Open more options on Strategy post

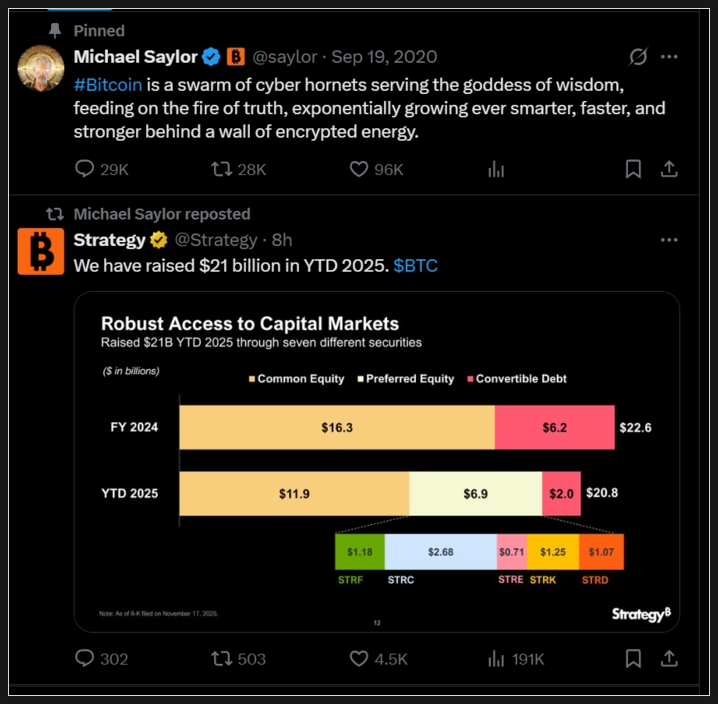[x=670, y=240]
